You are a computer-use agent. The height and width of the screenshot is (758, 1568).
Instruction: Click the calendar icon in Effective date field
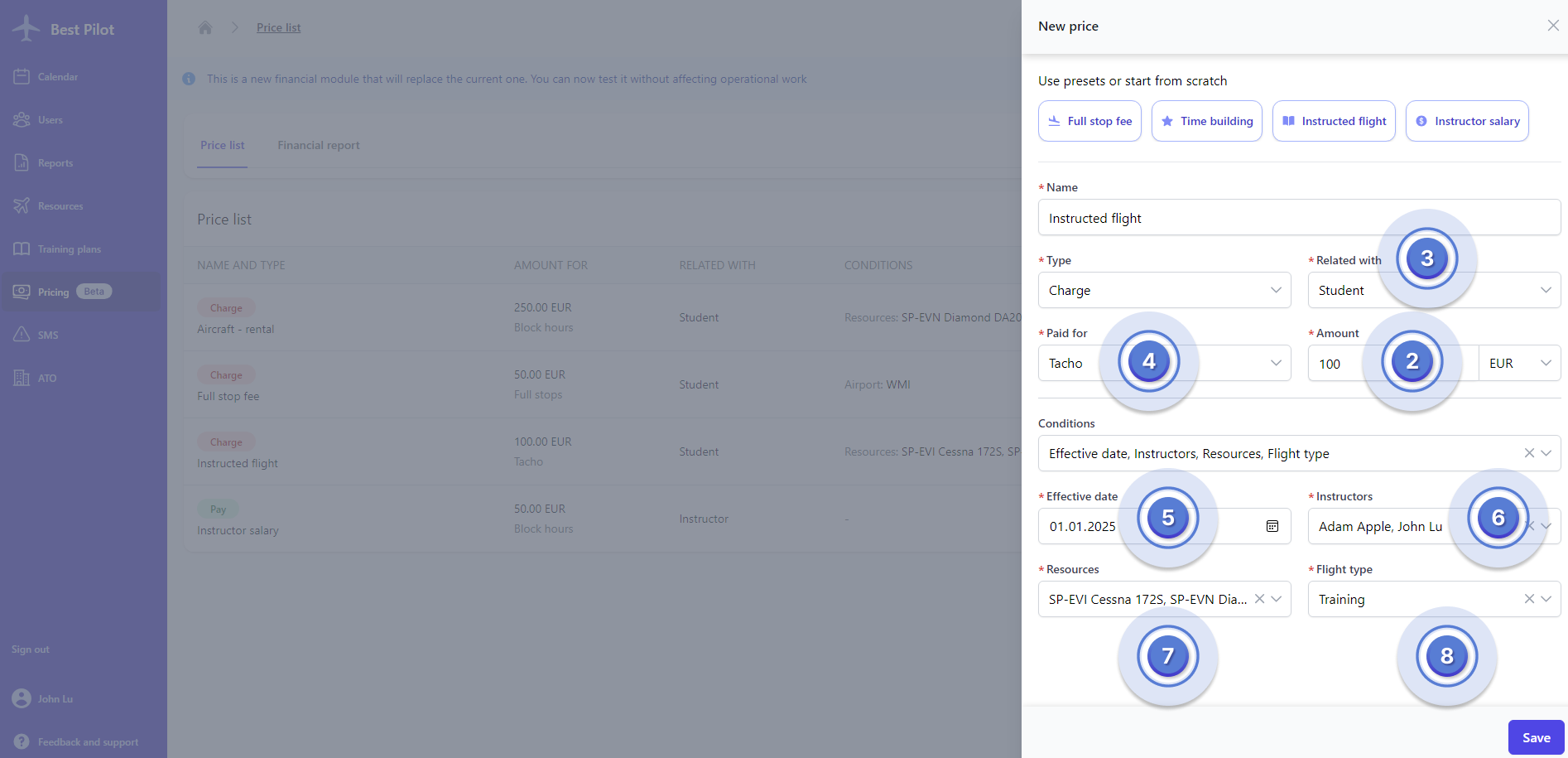(x=1272, y=526)
